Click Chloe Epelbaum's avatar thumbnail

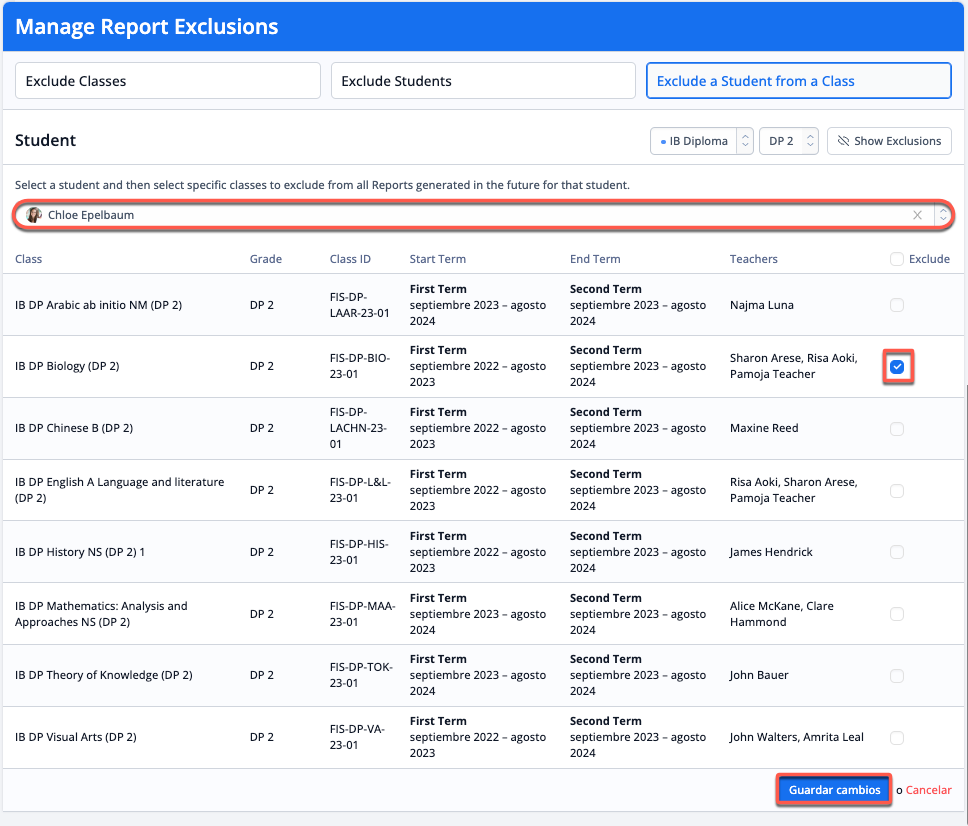[34, 215]
